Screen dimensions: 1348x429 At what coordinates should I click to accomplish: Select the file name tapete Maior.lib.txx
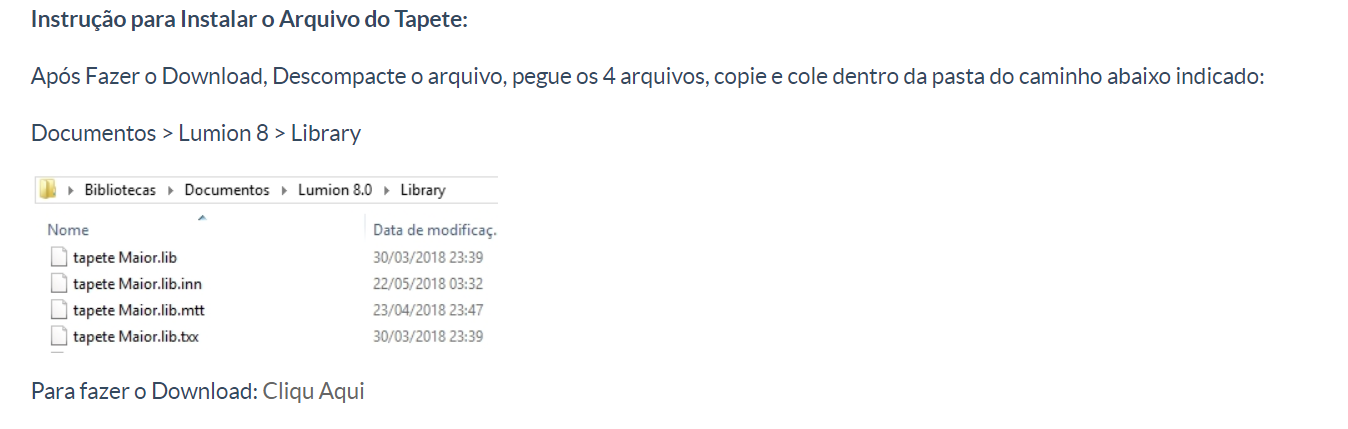[136, 336]
